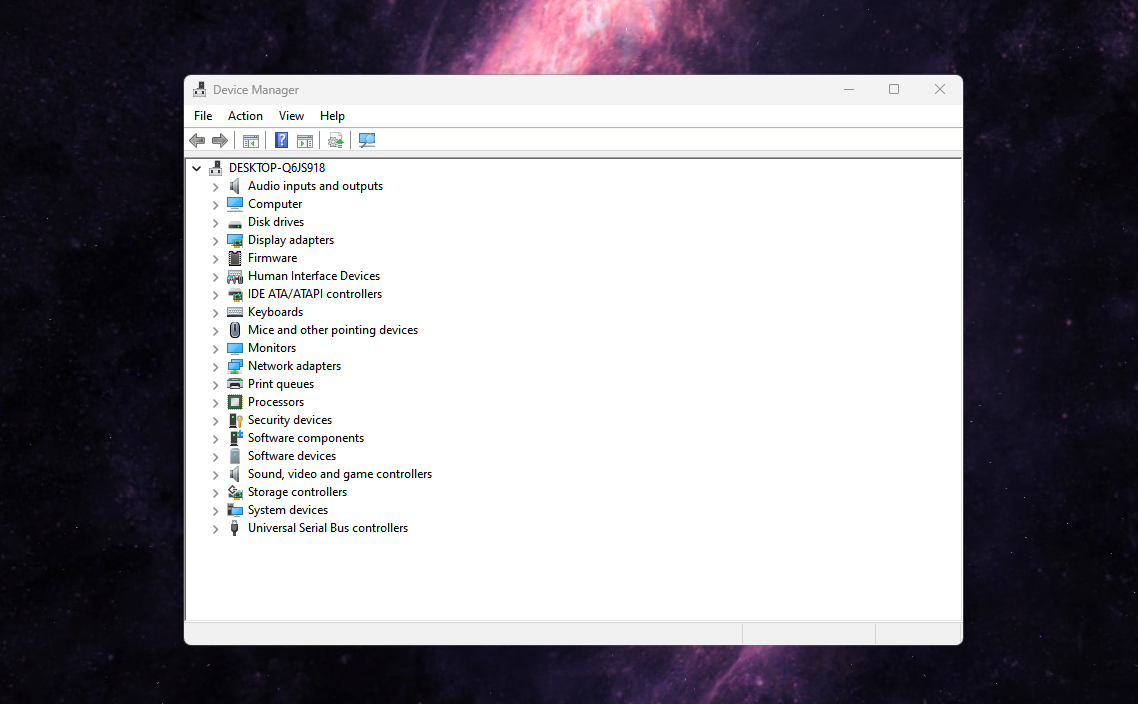Open the View menu
1138x704 pixels.
[291, 115]
